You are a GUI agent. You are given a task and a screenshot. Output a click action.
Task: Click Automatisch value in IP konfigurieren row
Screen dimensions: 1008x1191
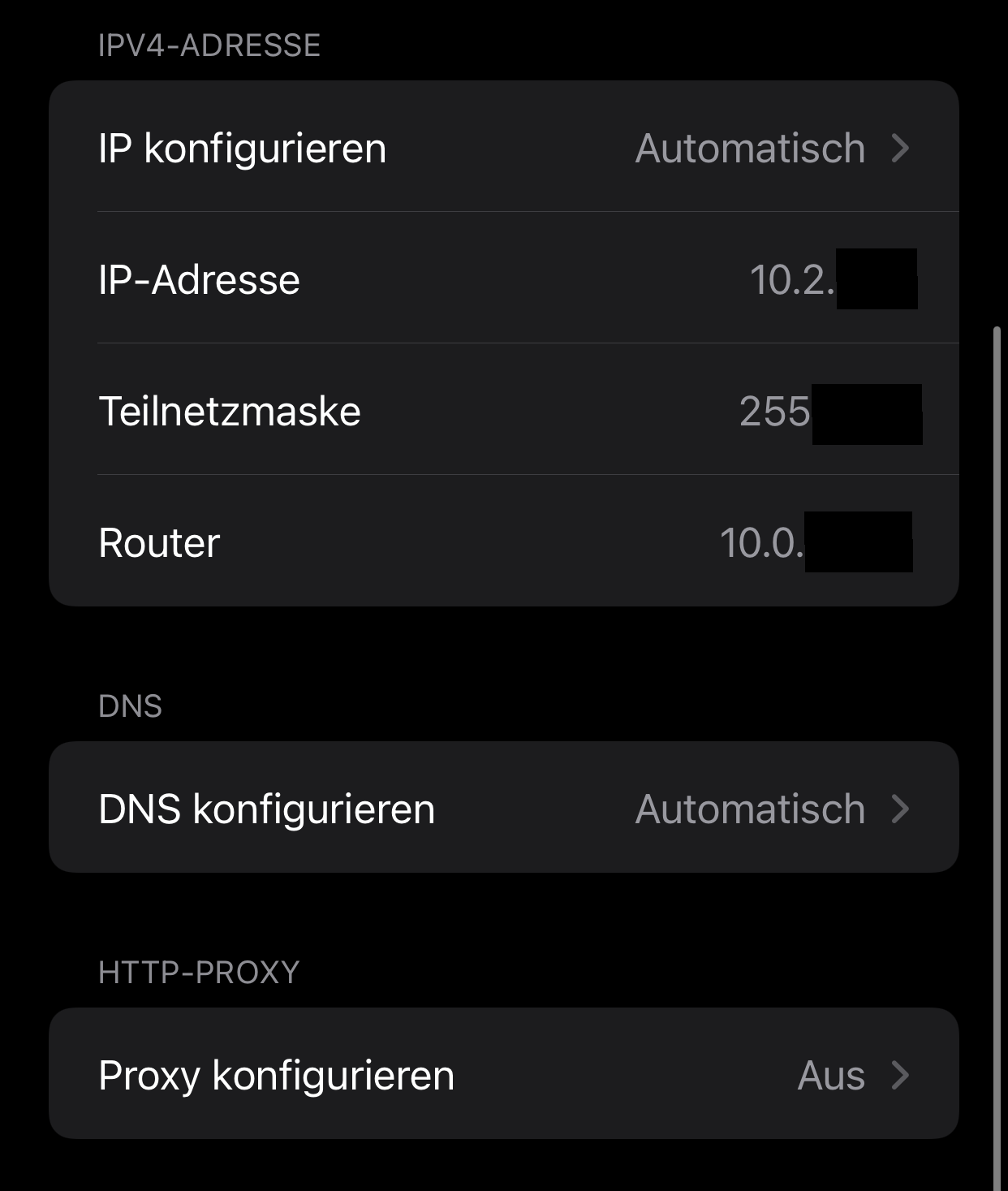[750, 149]
